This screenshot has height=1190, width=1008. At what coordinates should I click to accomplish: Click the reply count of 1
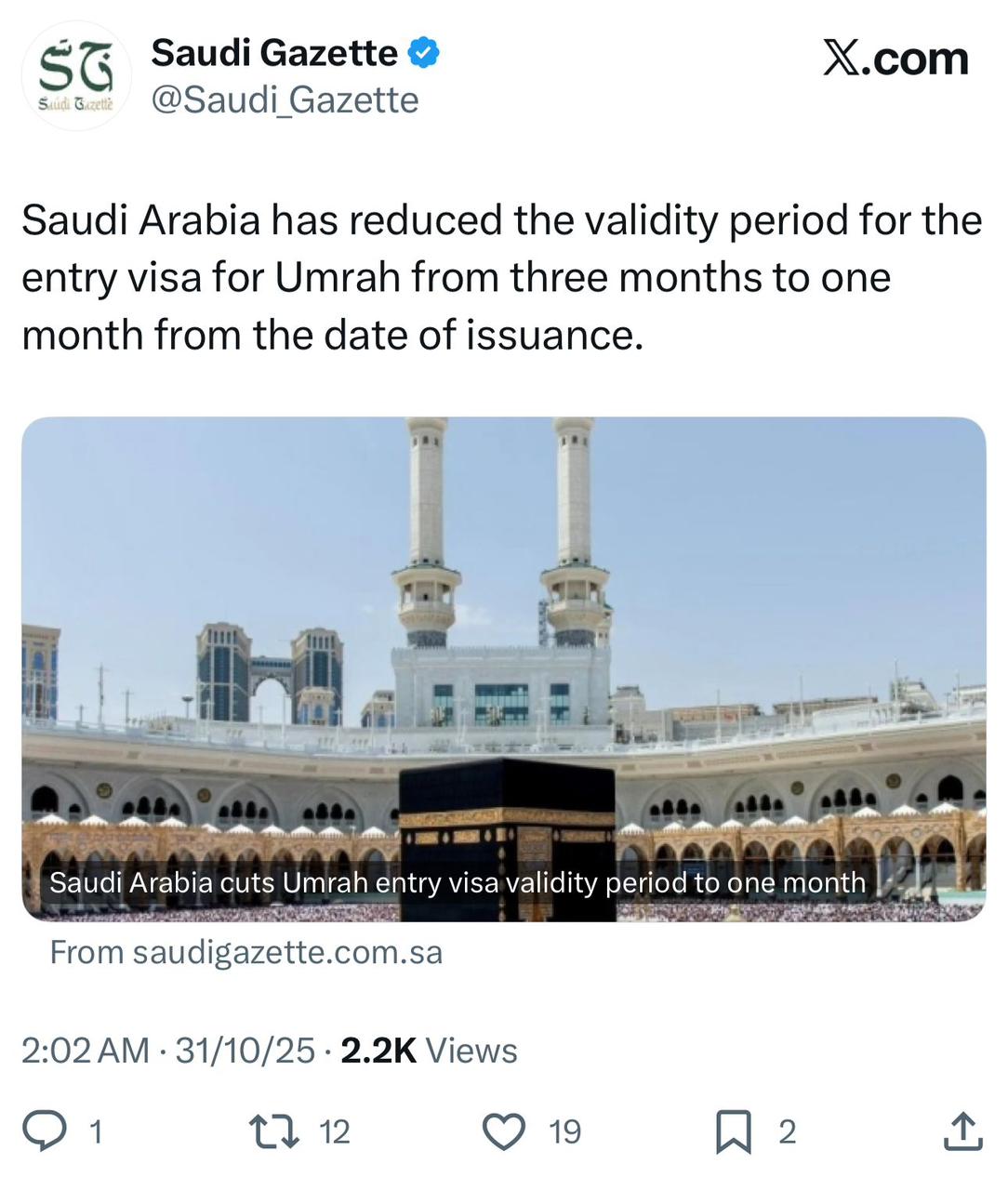pyautogui.click(x=95, y=1132)
